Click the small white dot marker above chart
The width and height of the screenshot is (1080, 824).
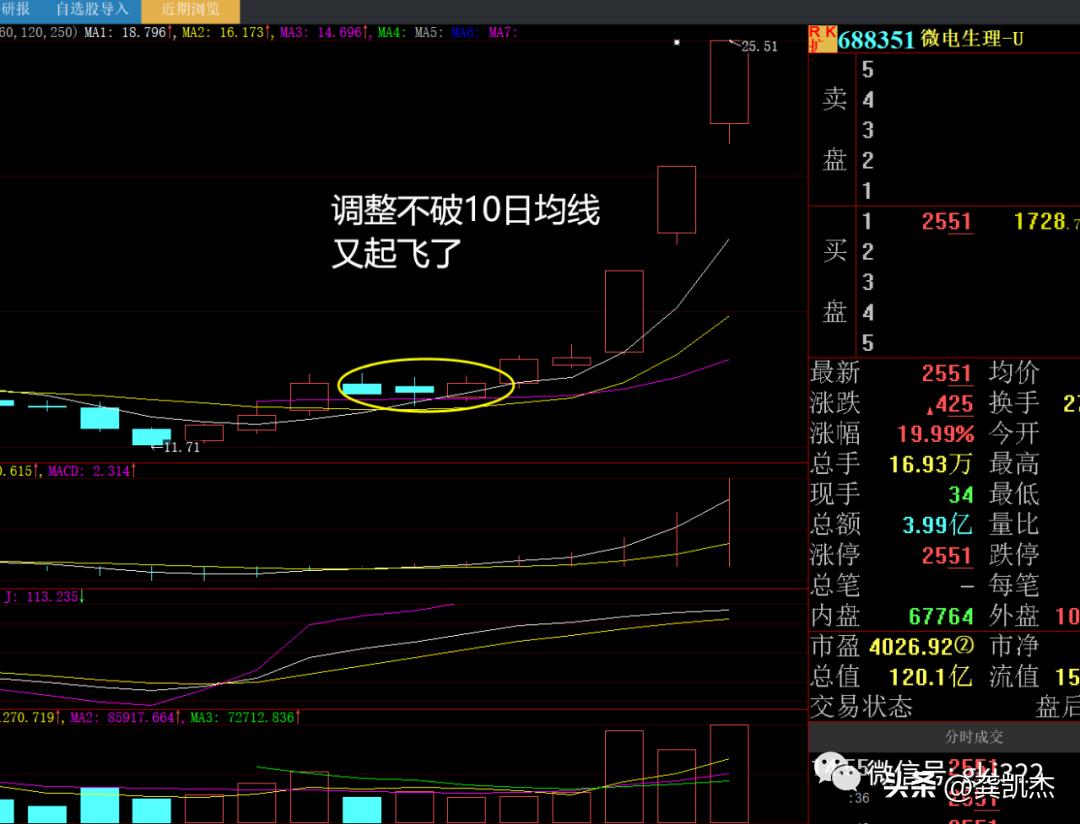click(677, 43)
